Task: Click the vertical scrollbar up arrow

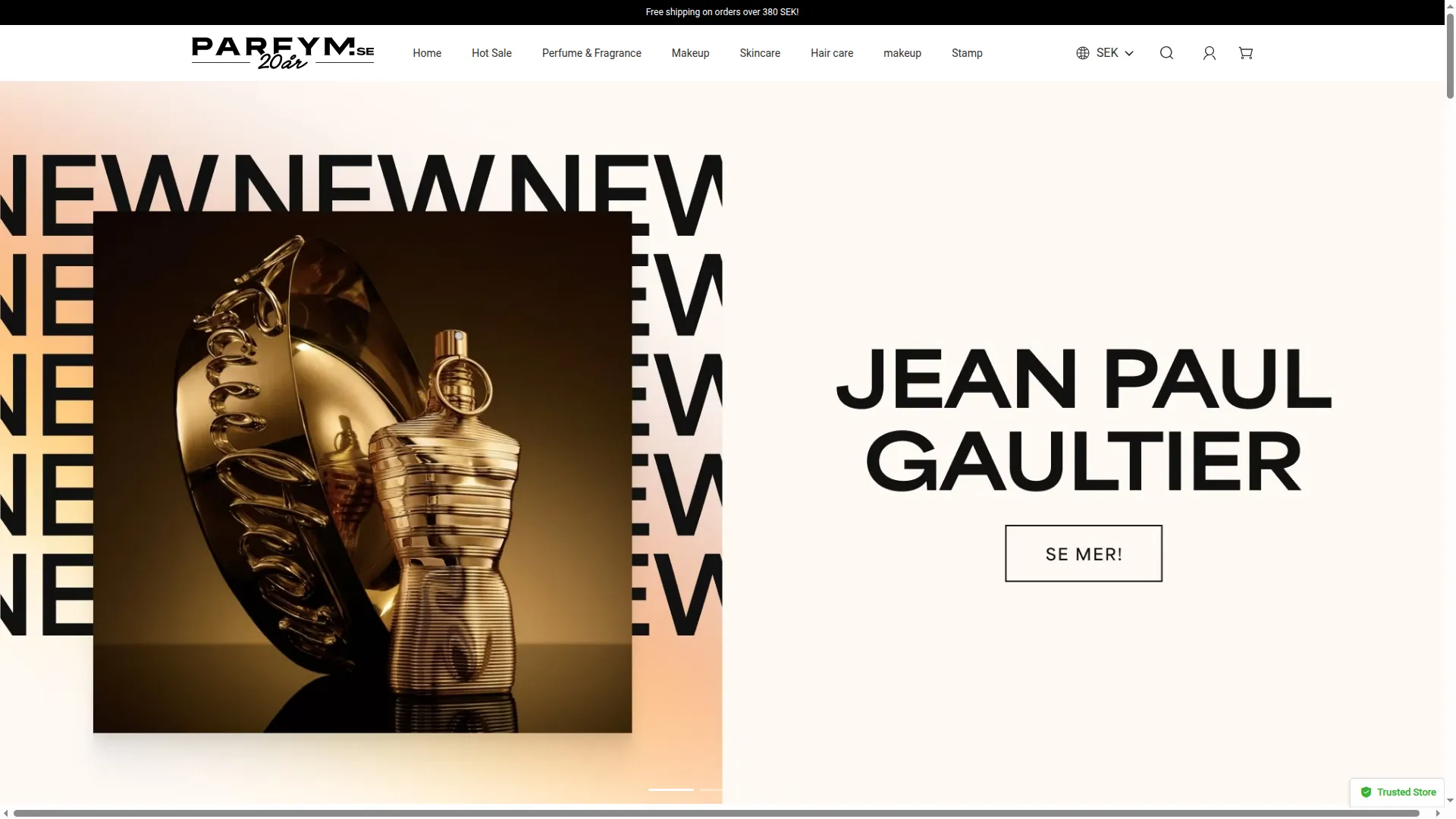Action: point(1450,5)
